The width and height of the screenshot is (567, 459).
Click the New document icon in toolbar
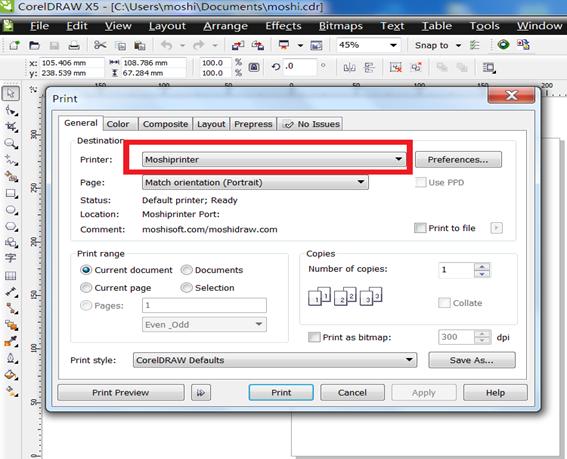coord(14,46)
